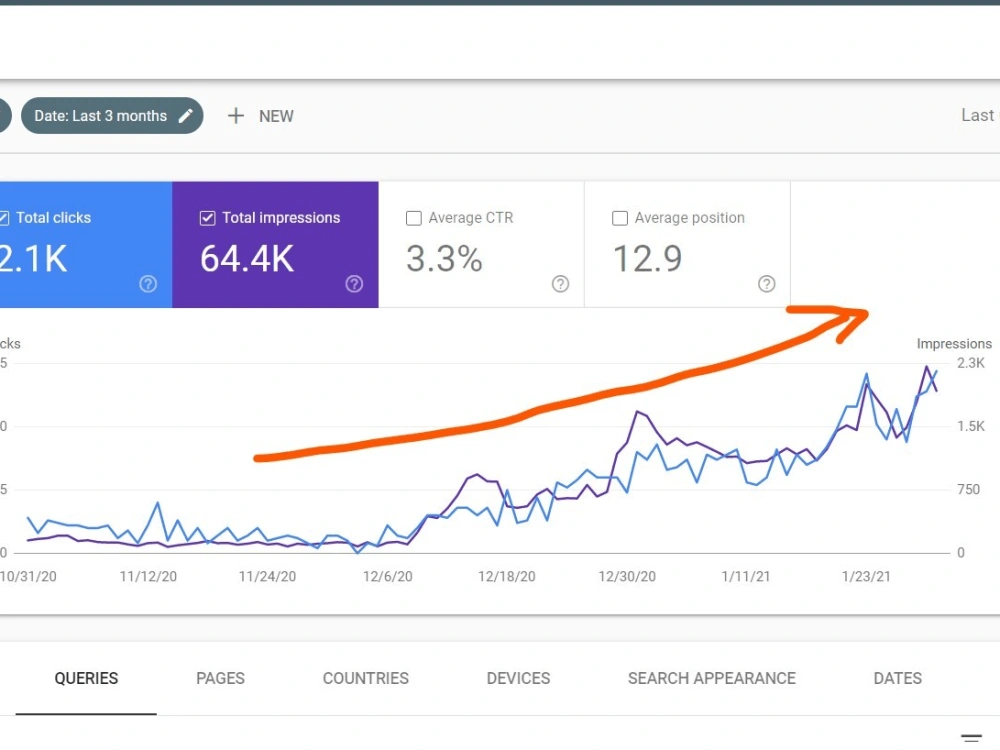The height and width of the screenshot is (750, 1000).
Task: Add a new filter with plus icon
Action: tap(236, 115)
